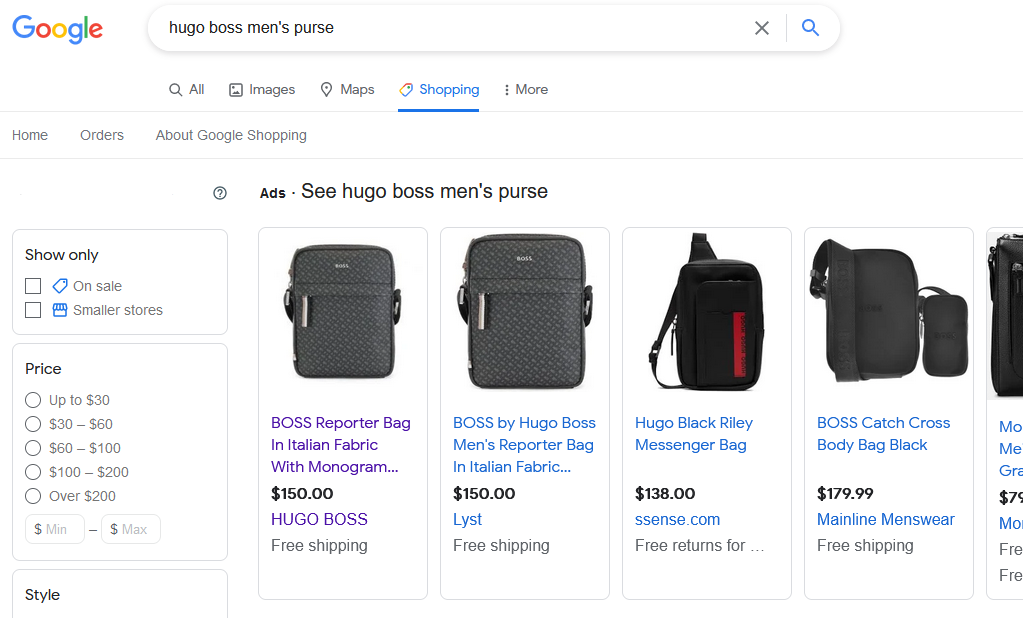The image size is (1023, 618).
Task: Select Over $200 price option
Action: coord(33,496)
